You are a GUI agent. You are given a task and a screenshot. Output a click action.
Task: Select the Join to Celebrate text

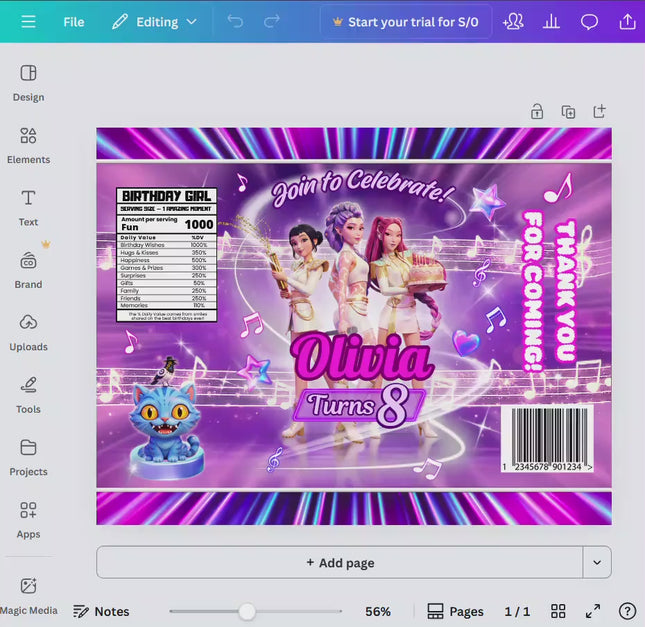363,187
